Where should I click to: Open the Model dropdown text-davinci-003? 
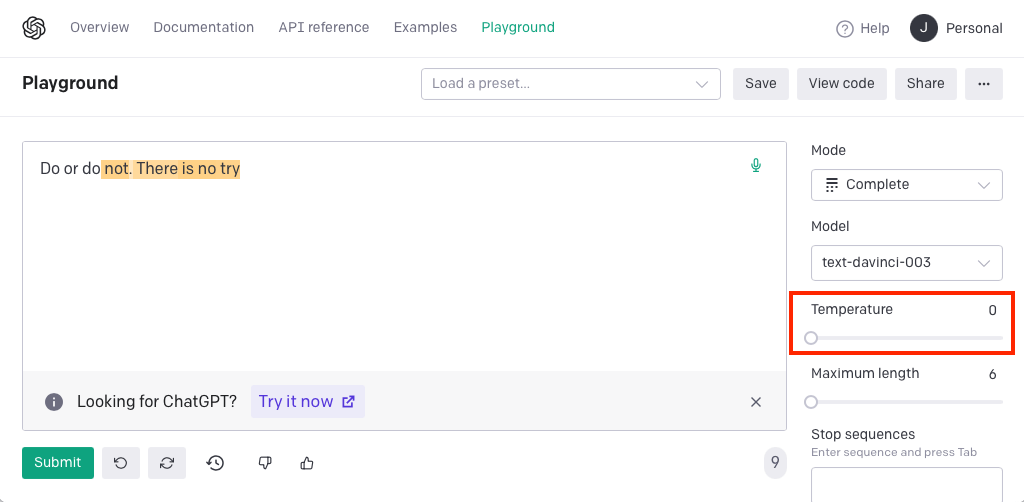[x=906, y=263]
